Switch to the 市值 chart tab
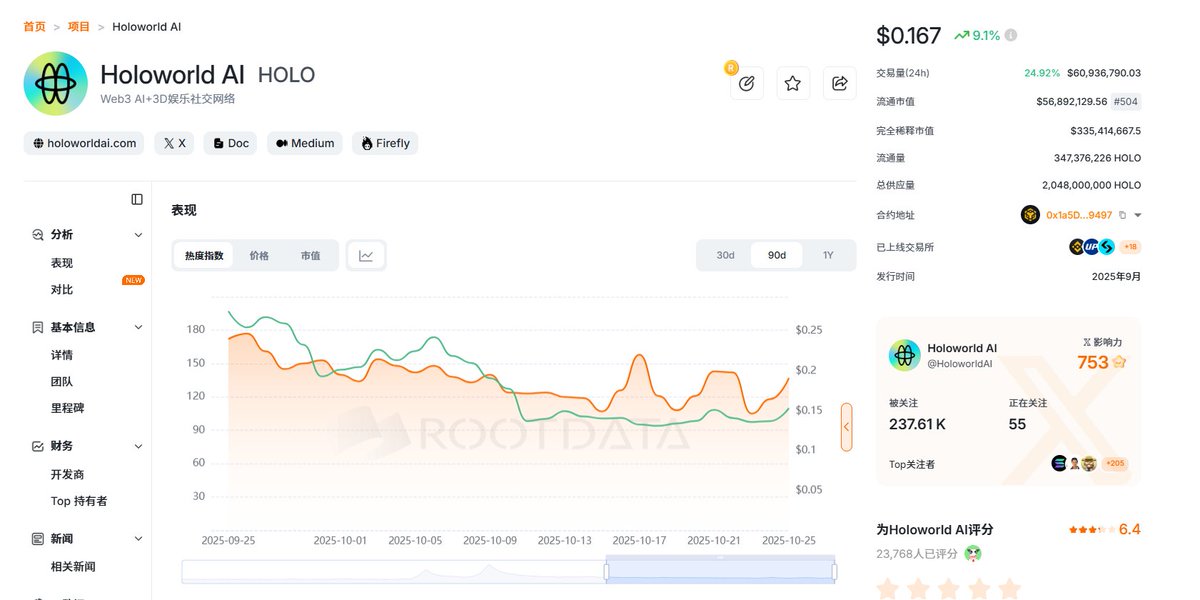Screen dimensions: 1200x600 point(311,256)
